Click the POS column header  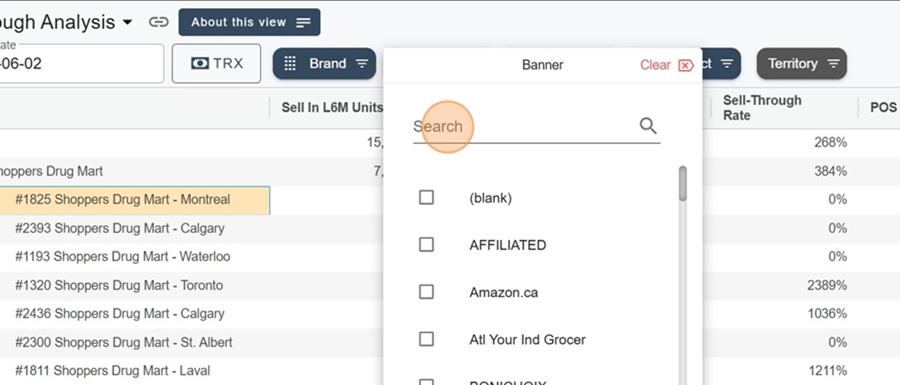tap(883, 108)
